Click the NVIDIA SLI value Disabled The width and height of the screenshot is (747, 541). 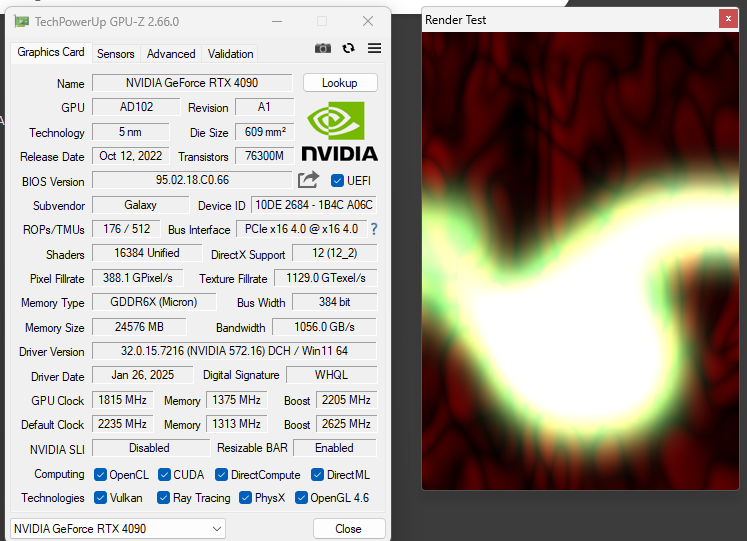(151, 448)
